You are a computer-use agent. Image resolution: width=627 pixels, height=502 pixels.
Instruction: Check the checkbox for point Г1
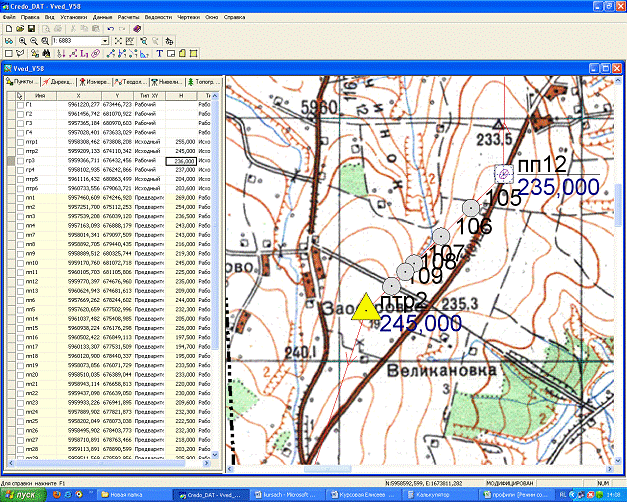pos(21,104)
